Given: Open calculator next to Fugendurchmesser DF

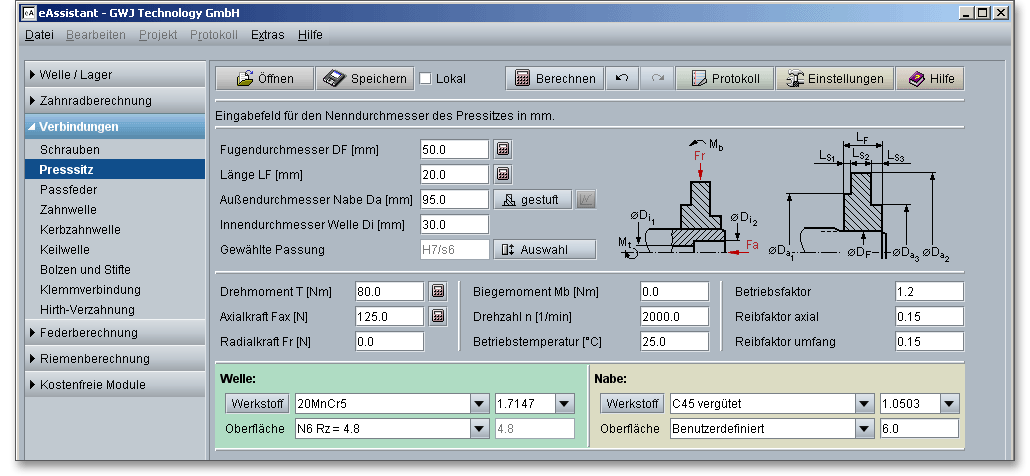Looking at the screenshot, I should [504, 149].
